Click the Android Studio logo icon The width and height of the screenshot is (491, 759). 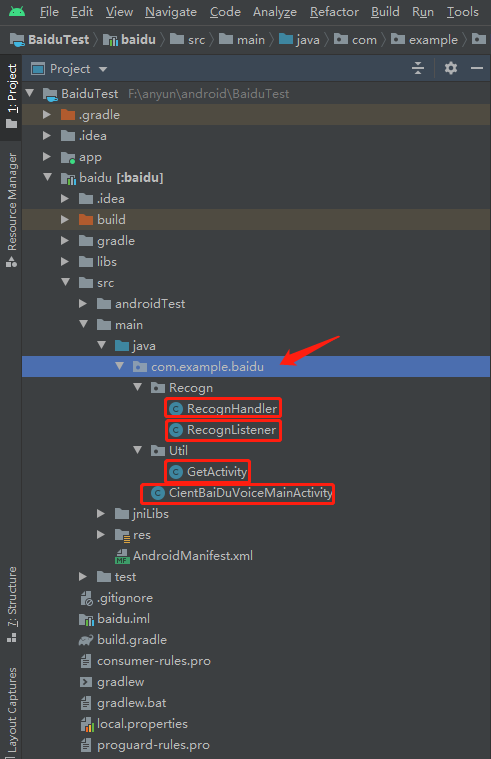pyautogui.click(x=17, y=11)
